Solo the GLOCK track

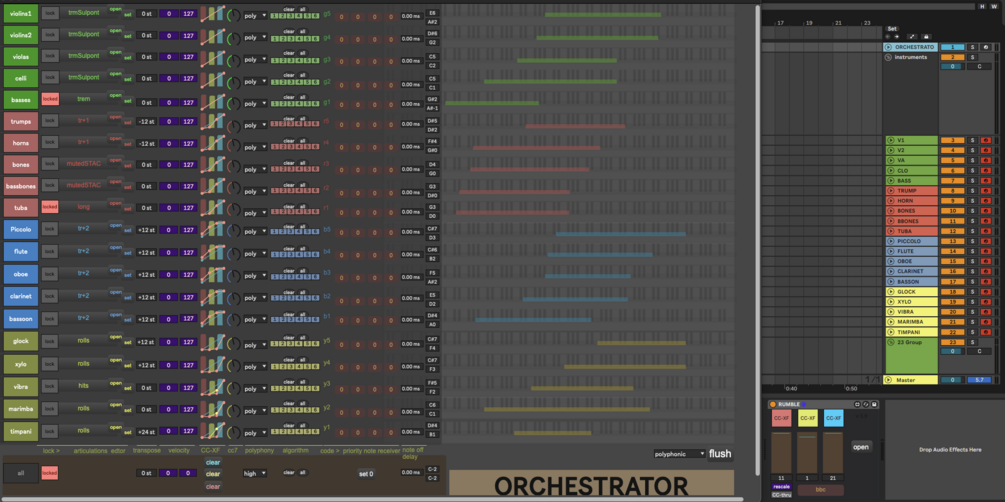coord(972,292)
